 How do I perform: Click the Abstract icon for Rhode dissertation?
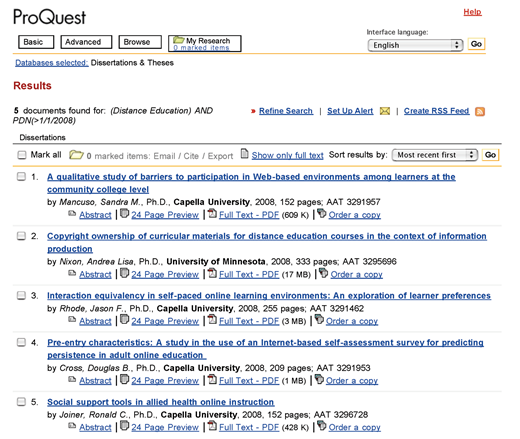pos(72,319)
